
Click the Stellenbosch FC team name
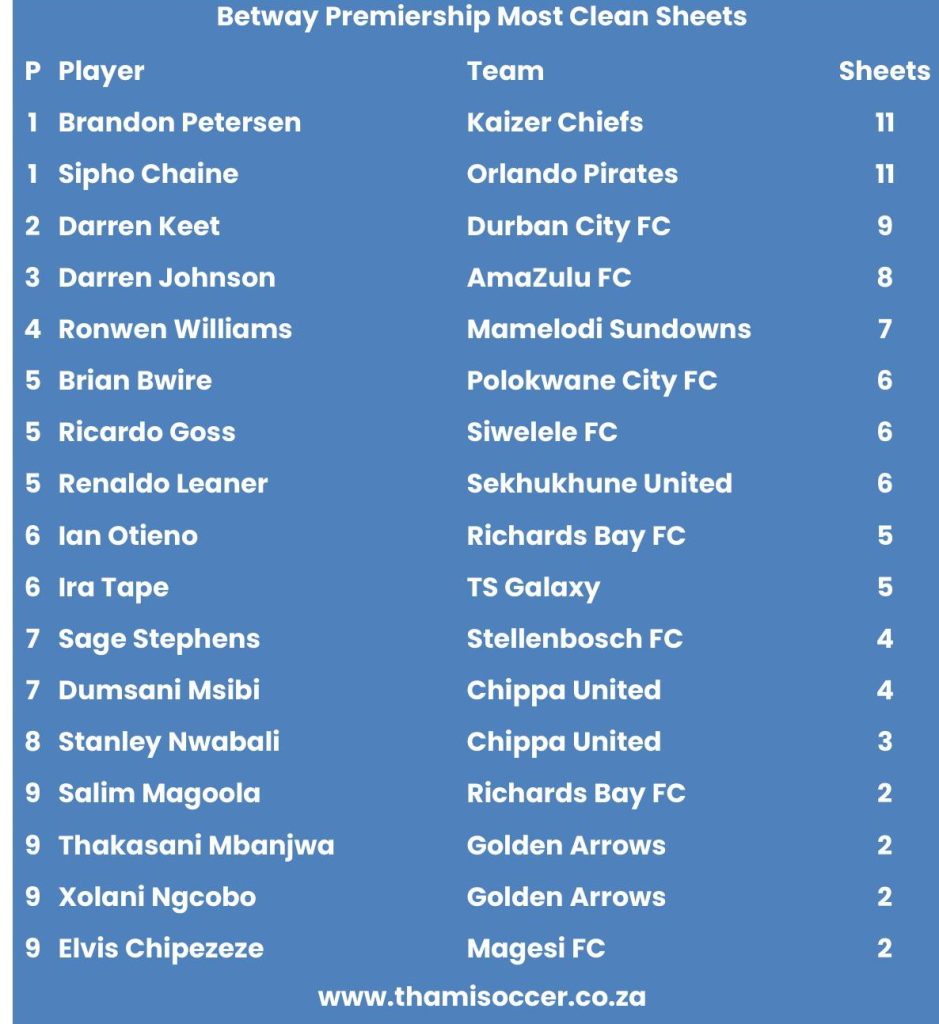point(575,639)
